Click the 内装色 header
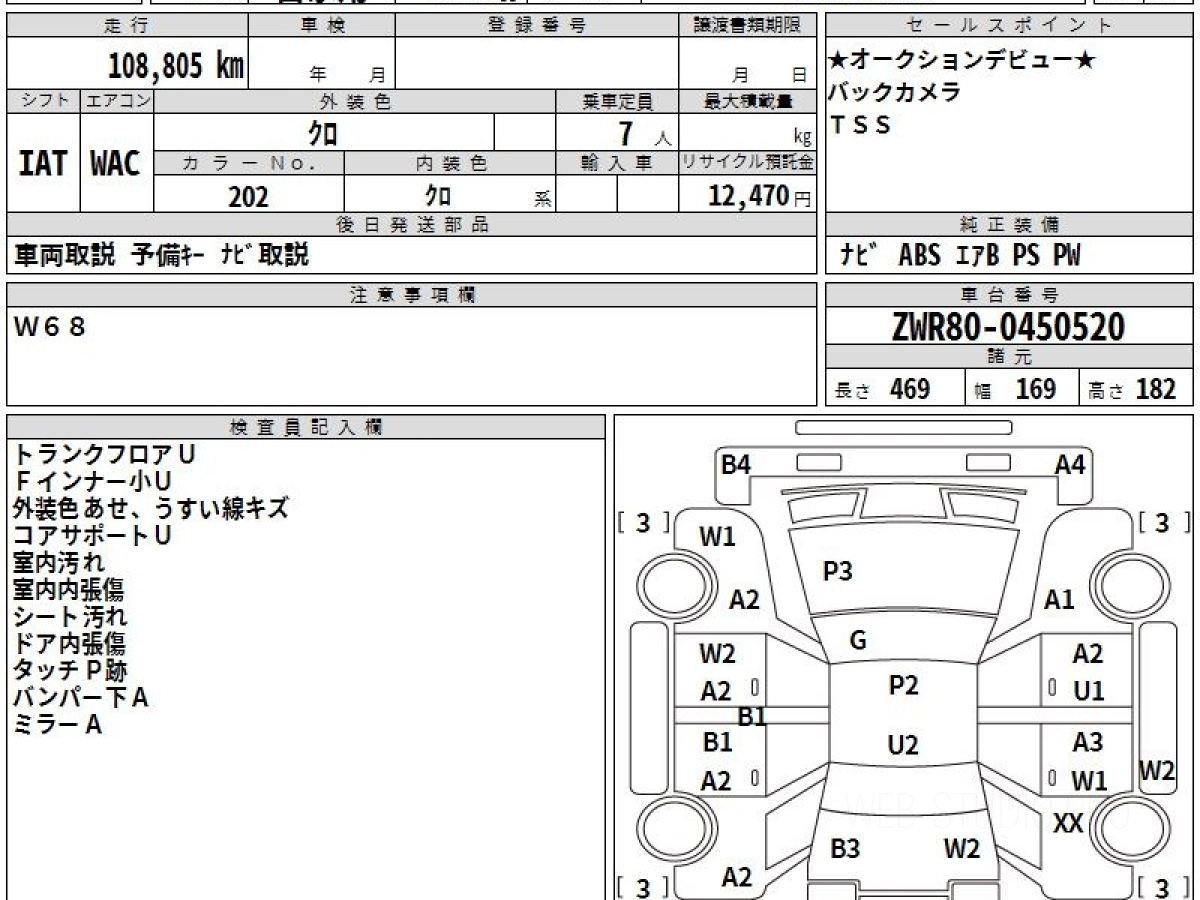1200x900 pixels. 450,164
